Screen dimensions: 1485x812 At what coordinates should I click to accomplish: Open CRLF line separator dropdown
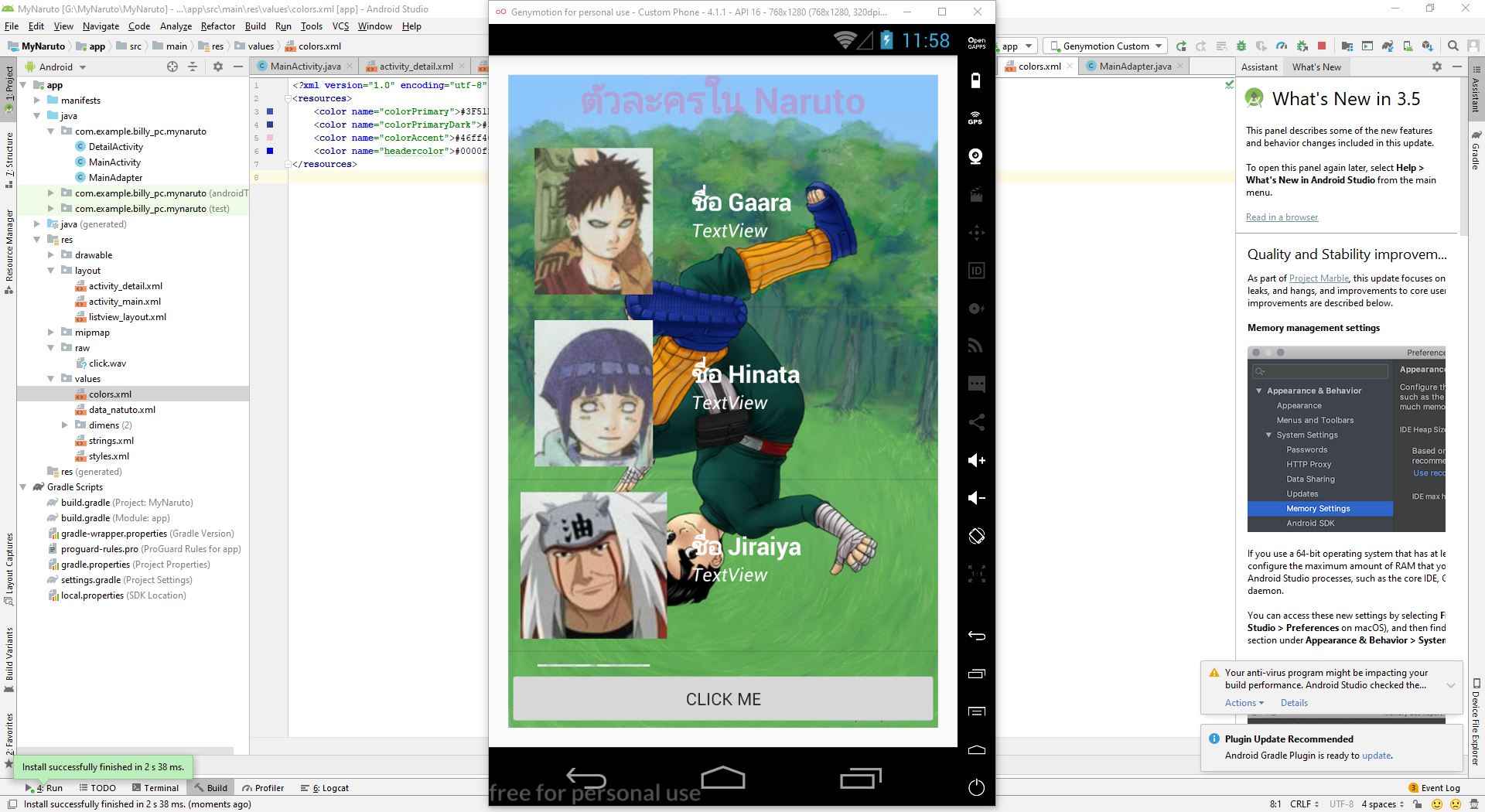1304,803
